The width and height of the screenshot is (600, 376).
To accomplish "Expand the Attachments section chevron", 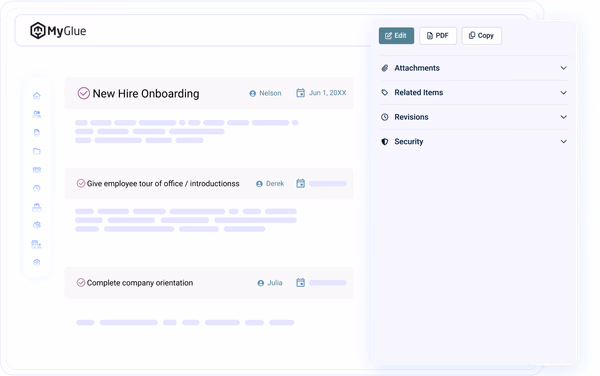I will click(x=564, y=68).
